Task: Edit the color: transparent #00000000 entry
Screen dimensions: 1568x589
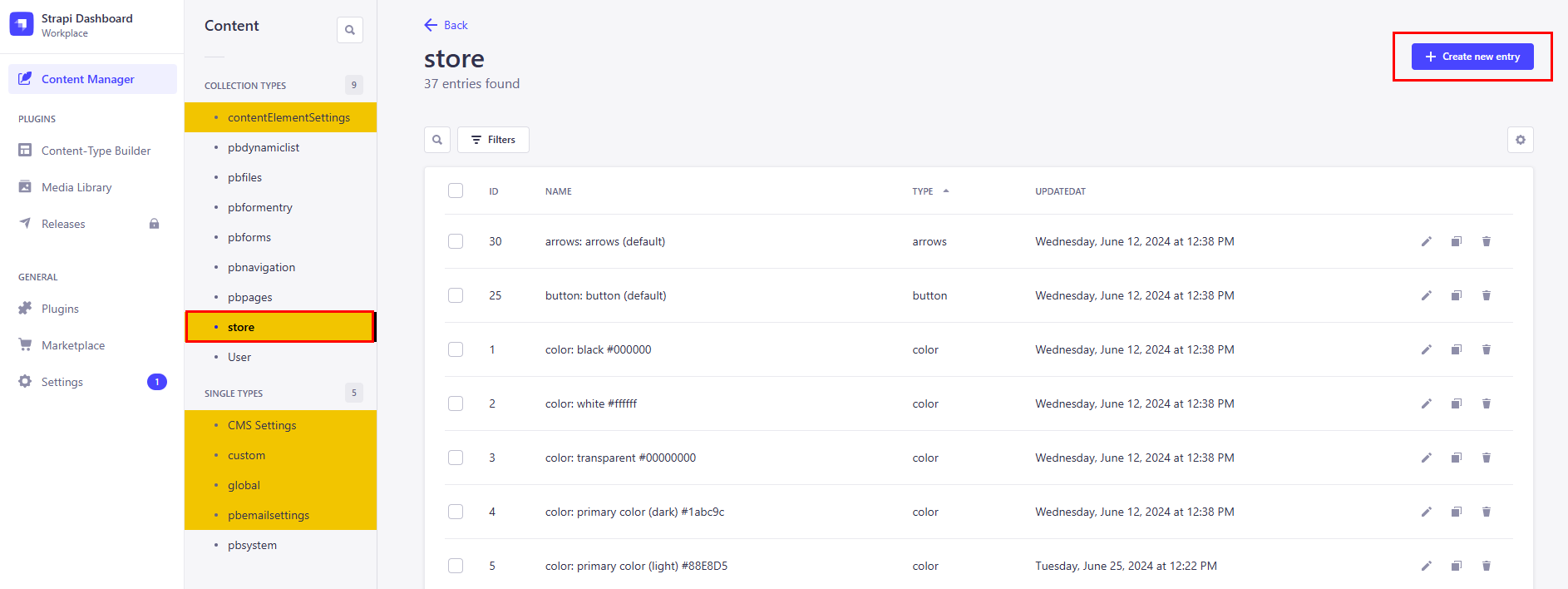Action: (1427, 458)
